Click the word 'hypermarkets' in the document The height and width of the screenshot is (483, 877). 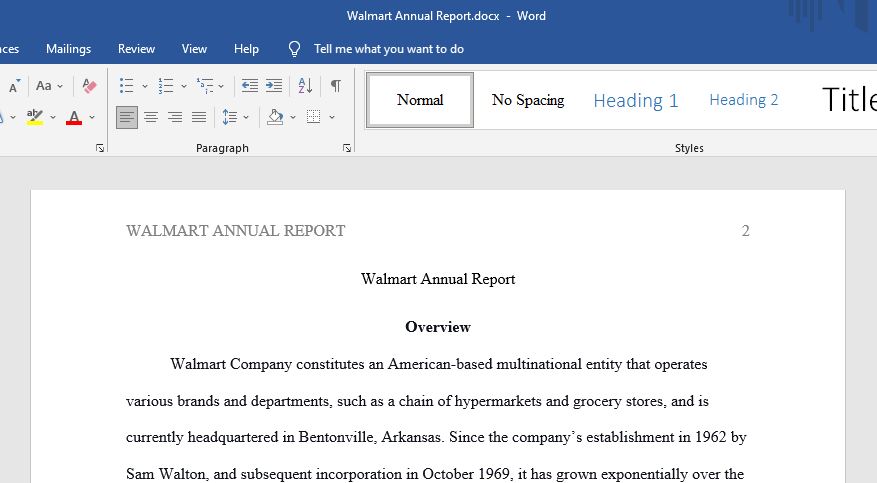498,401
